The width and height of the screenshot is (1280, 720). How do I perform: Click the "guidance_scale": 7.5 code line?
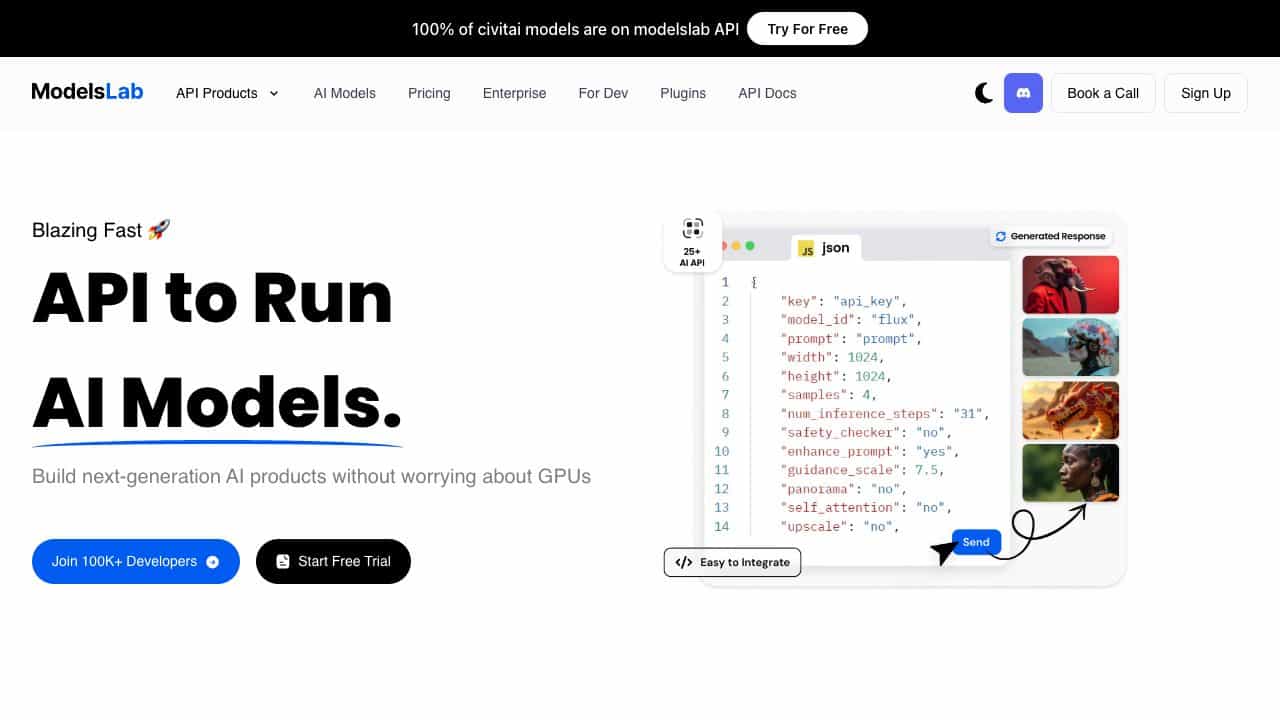(862, 470)
